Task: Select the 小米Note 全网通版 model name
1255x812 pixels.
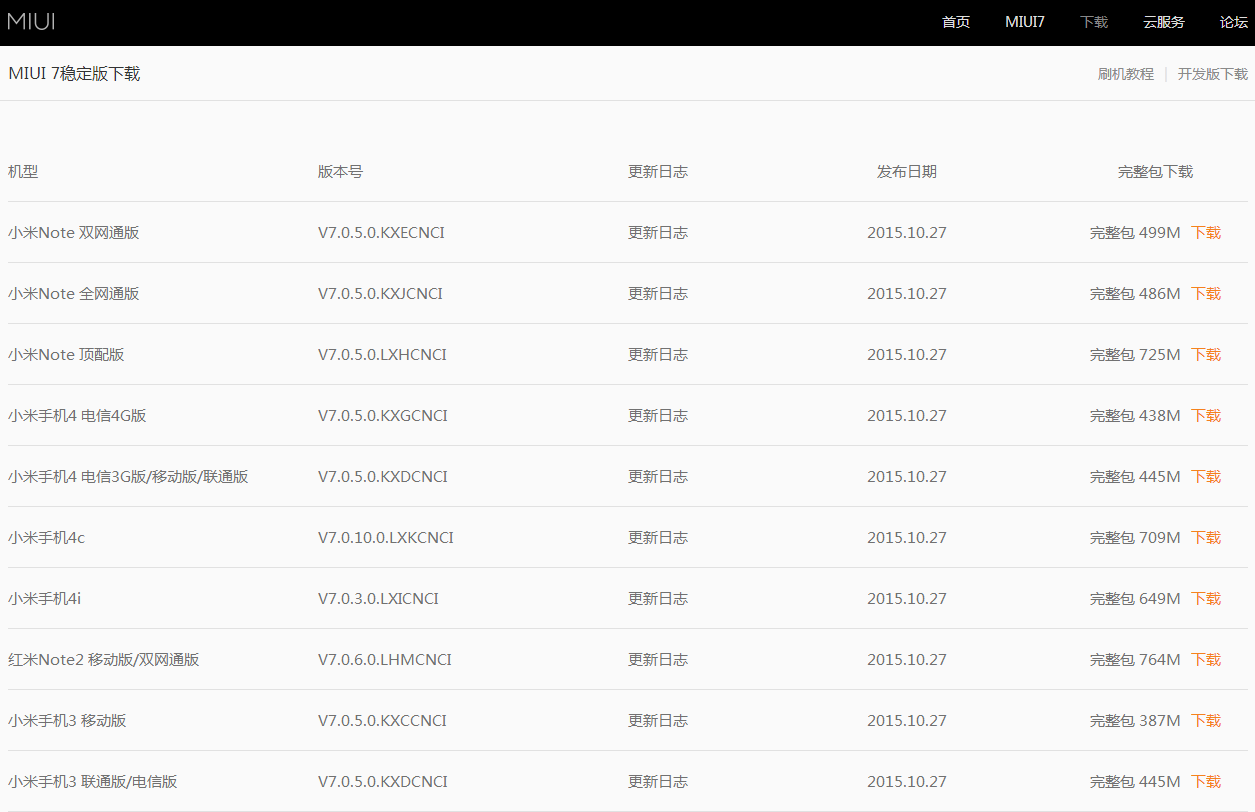Action: 74,294
